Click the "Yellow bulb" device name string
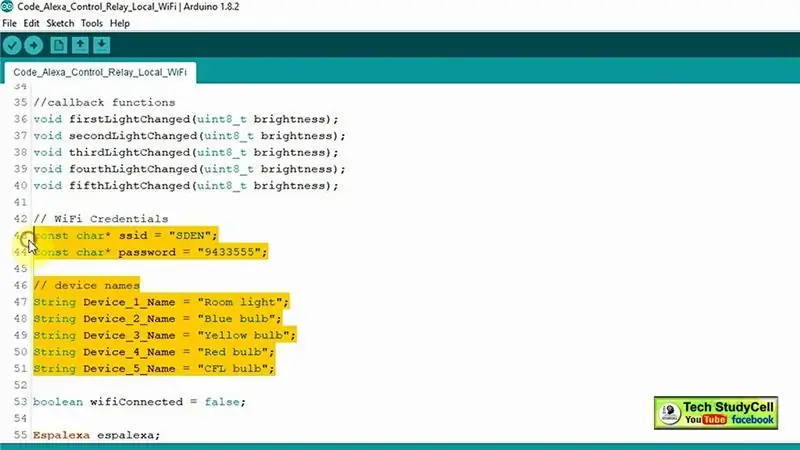The image size is (800, 450). tap(243, 335)
